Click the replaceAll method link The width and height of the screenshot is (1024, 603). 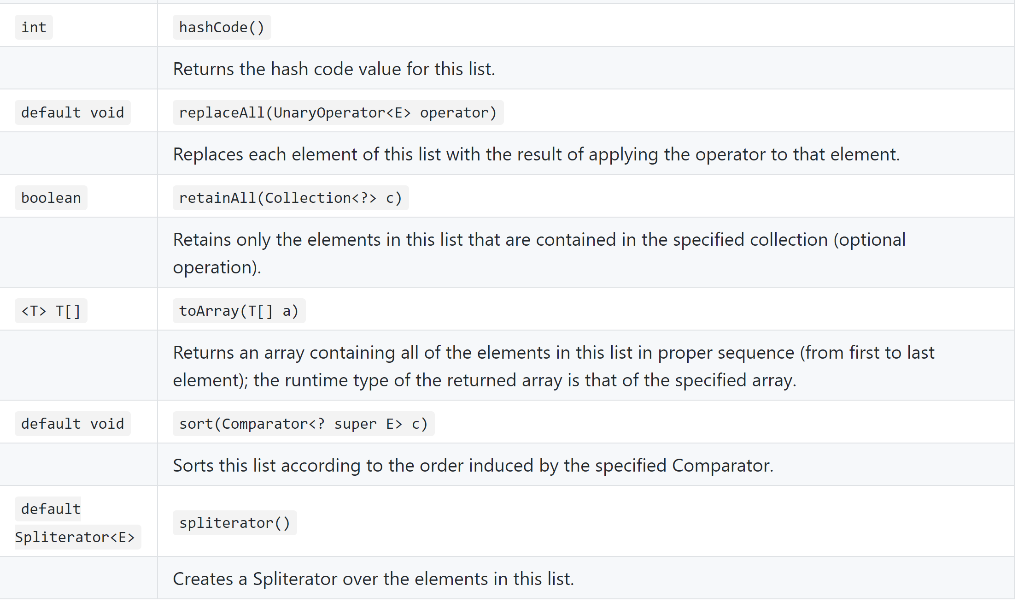pos(222,112)
